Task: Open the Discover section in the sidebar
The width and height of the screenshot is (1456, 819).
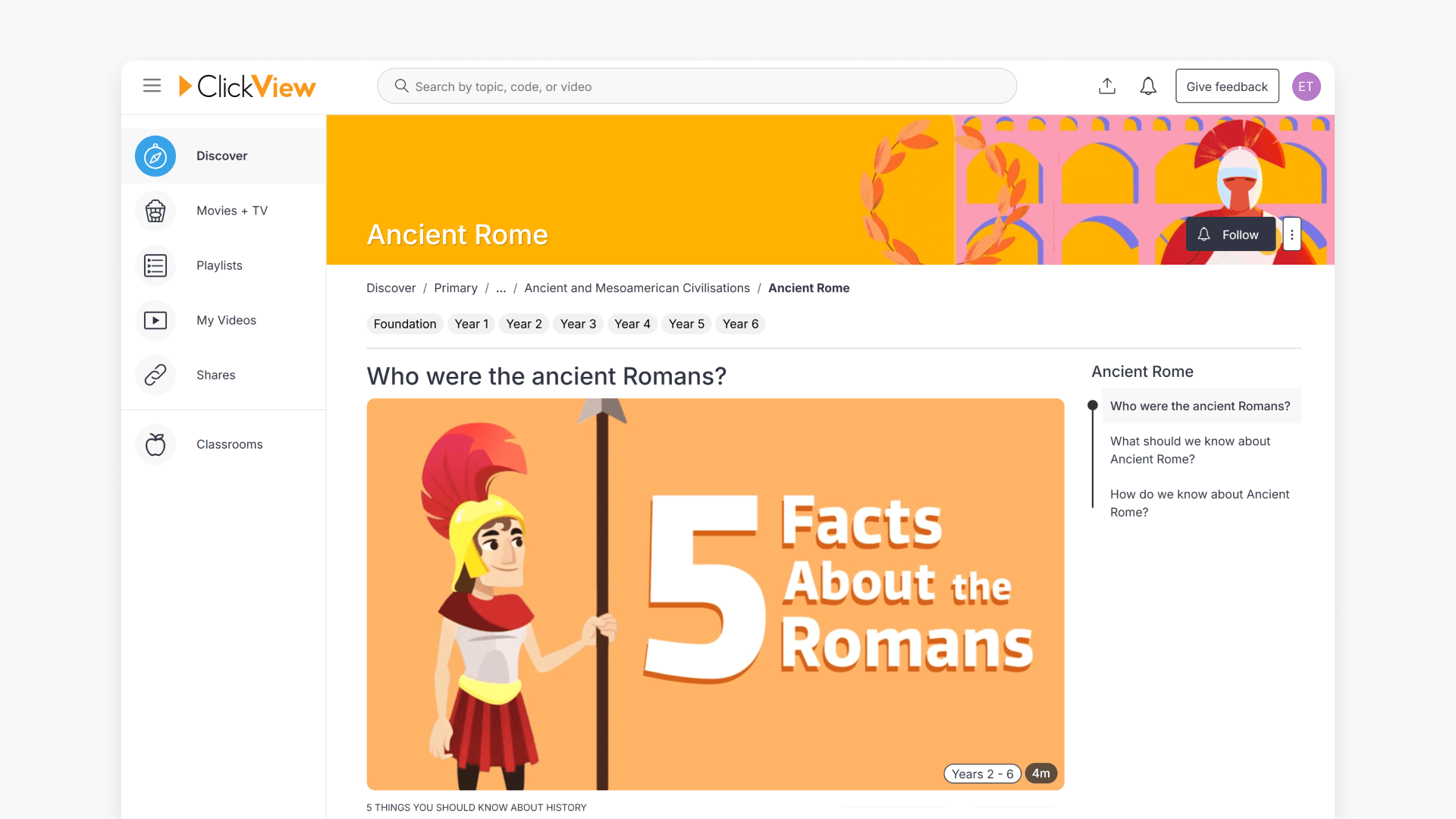Action: [221, 155]
